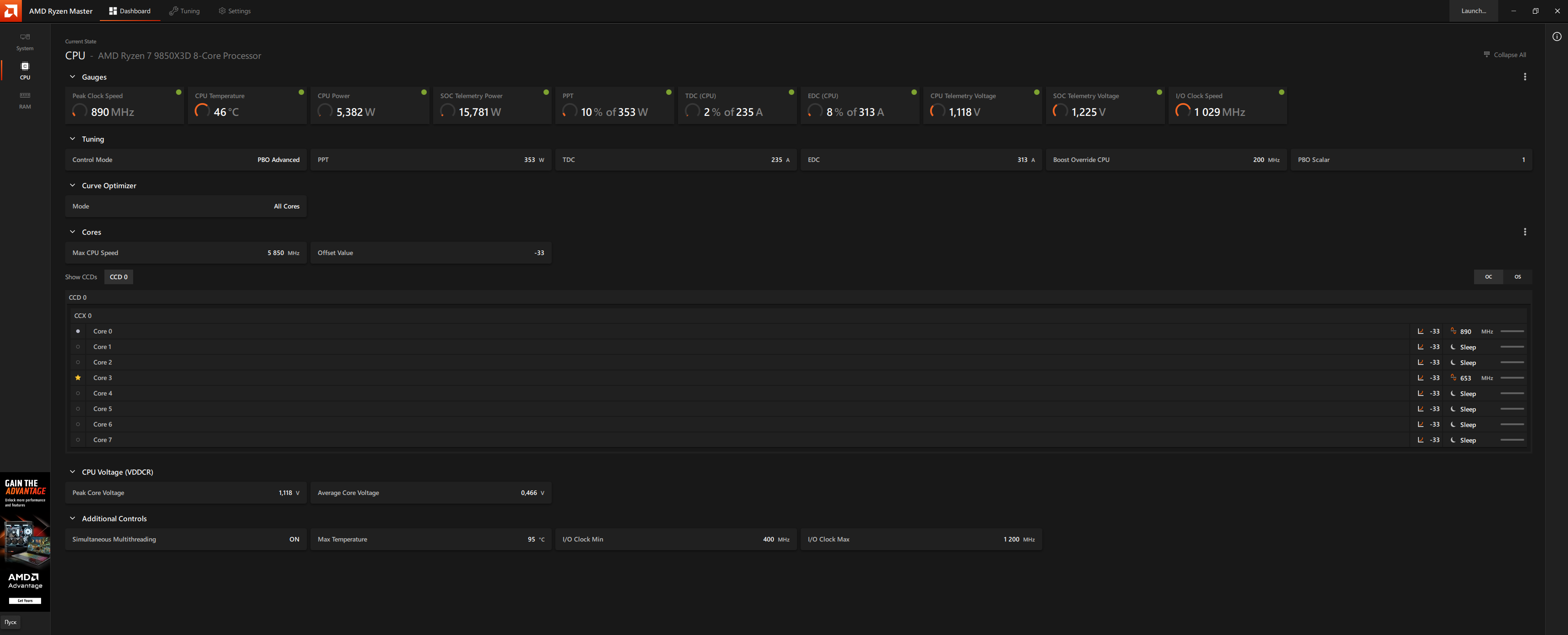Toggle the CCD 0 filter chip
The height and width of the screenshot is (635, 1568).
[118, 277]
